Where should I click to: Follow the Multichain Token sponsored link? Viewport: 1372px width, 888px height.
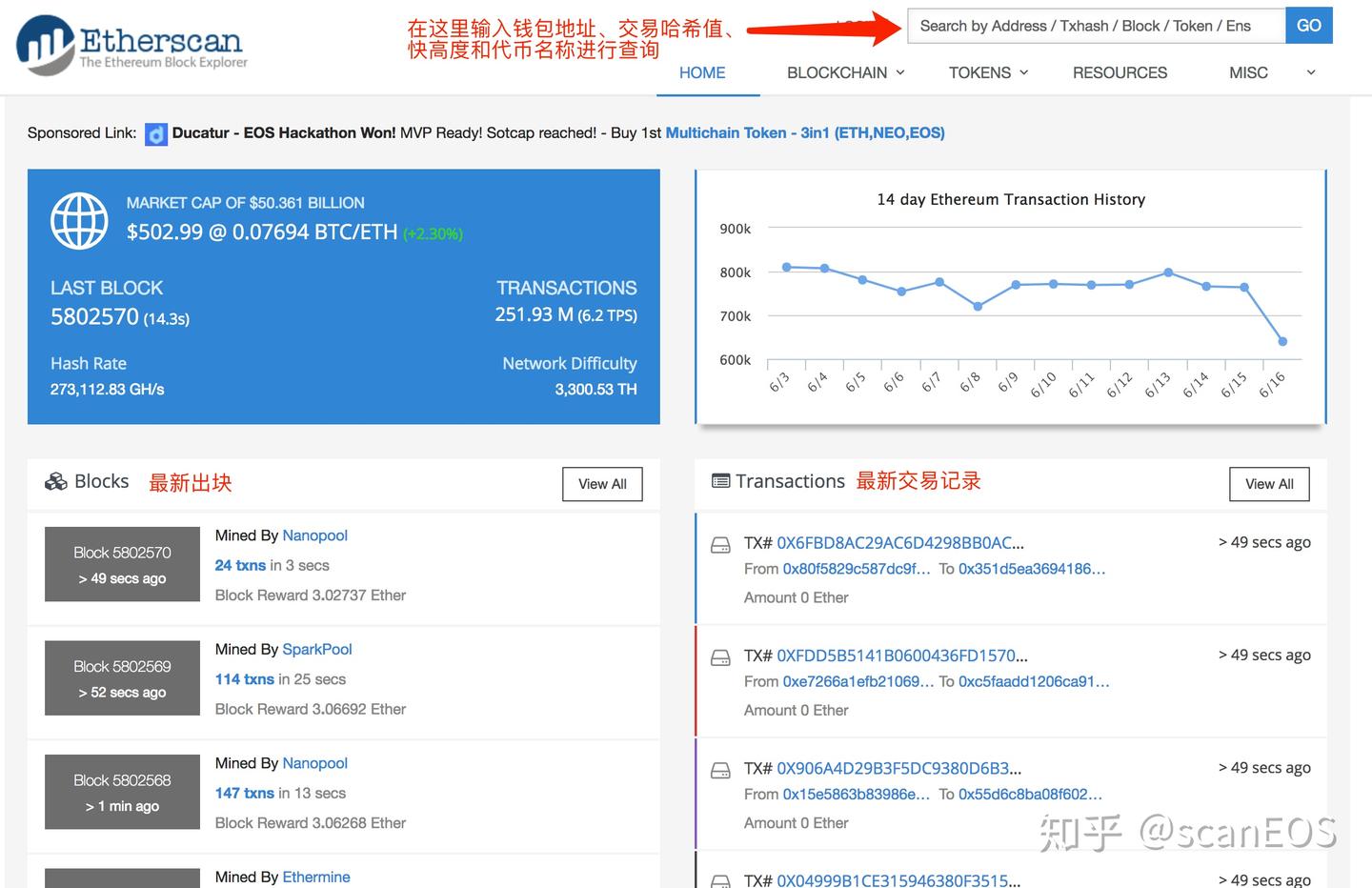(805, 132)
